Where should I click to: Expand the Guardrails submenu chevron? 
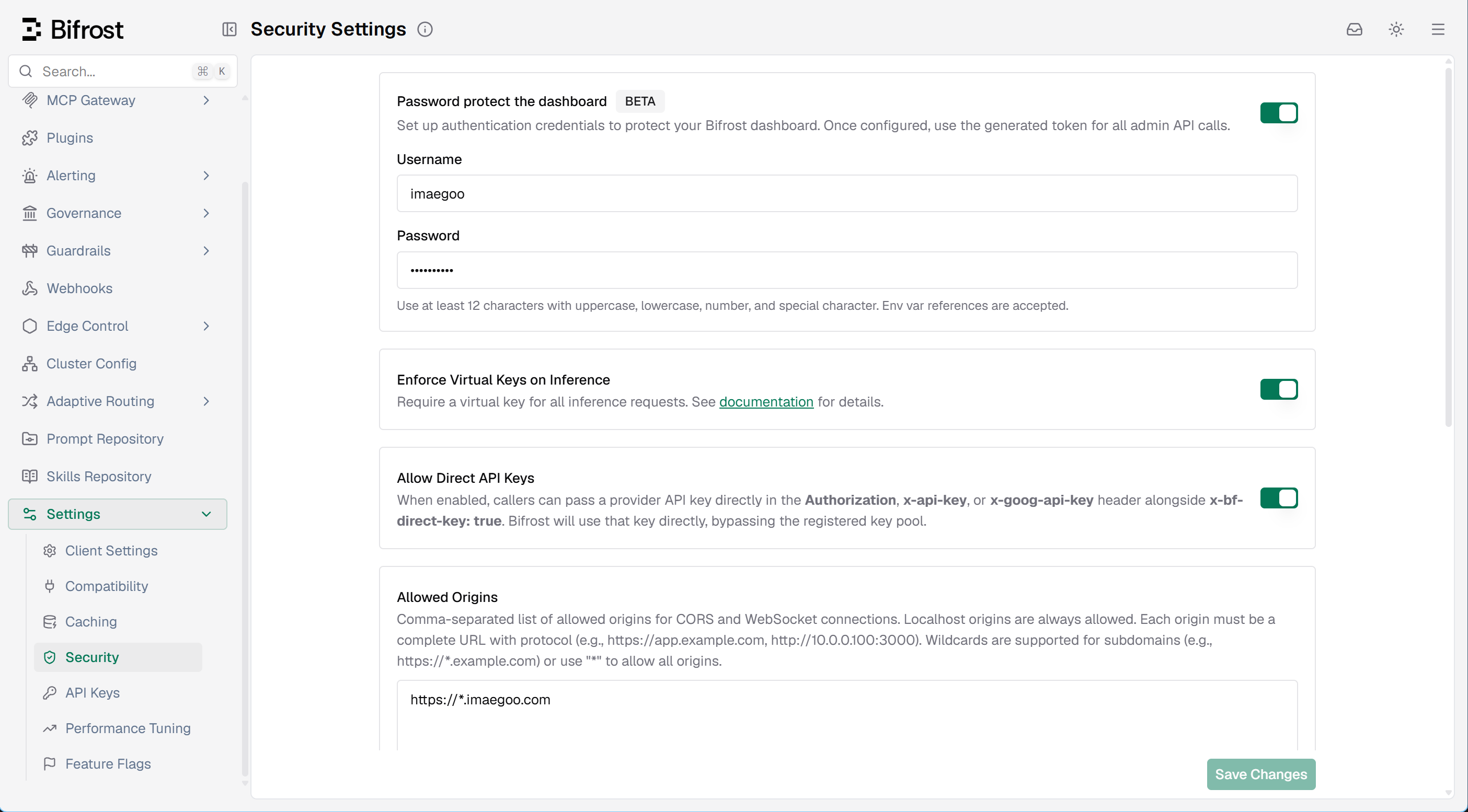pos(207,250)
